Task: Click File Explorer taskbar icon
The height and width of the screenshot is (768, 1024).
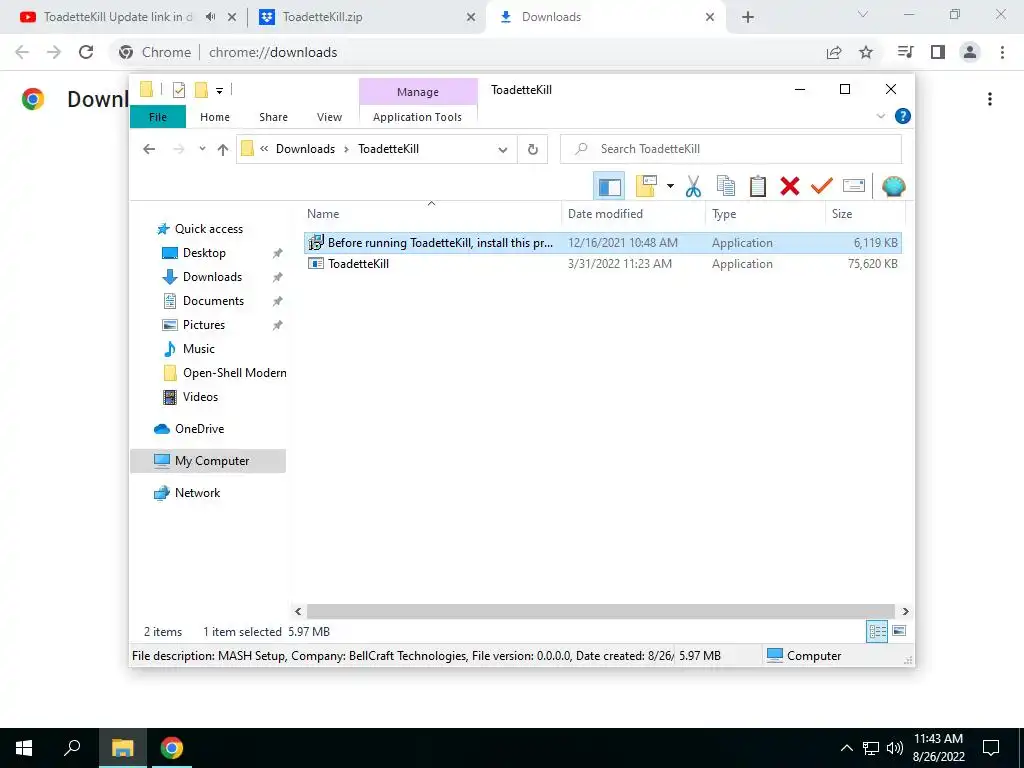Action: (x=122, y=748)
